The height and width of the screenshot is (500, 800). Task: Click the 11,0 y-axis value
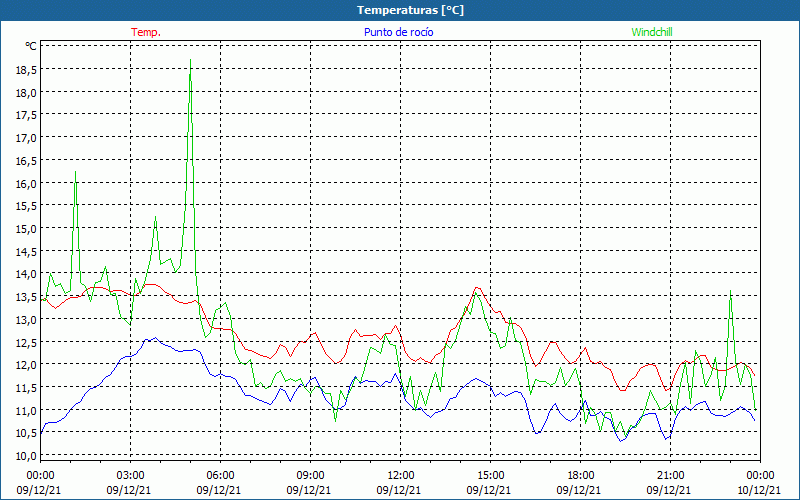pos(26,410)
